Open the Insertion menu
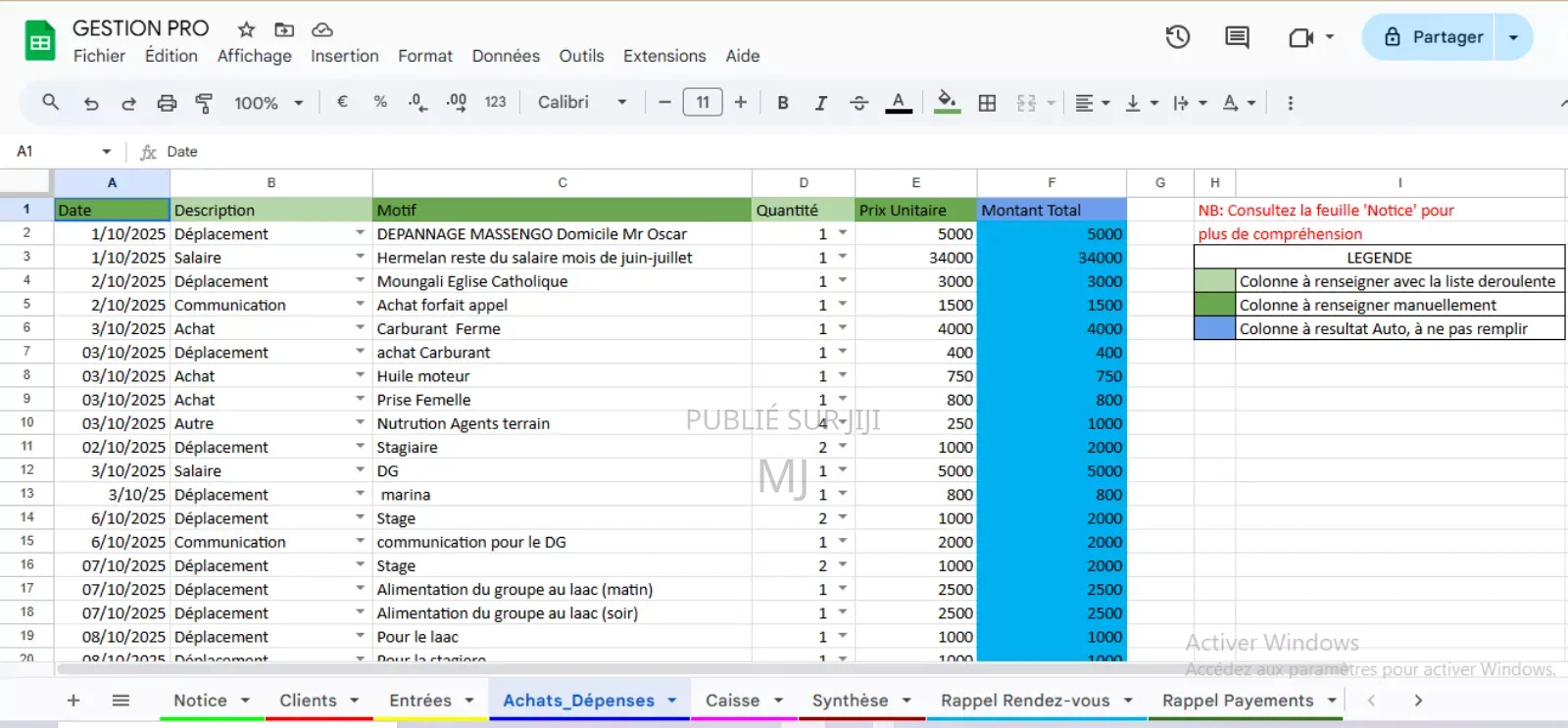This screenshot has width=1568, height=728. (344, 56)
